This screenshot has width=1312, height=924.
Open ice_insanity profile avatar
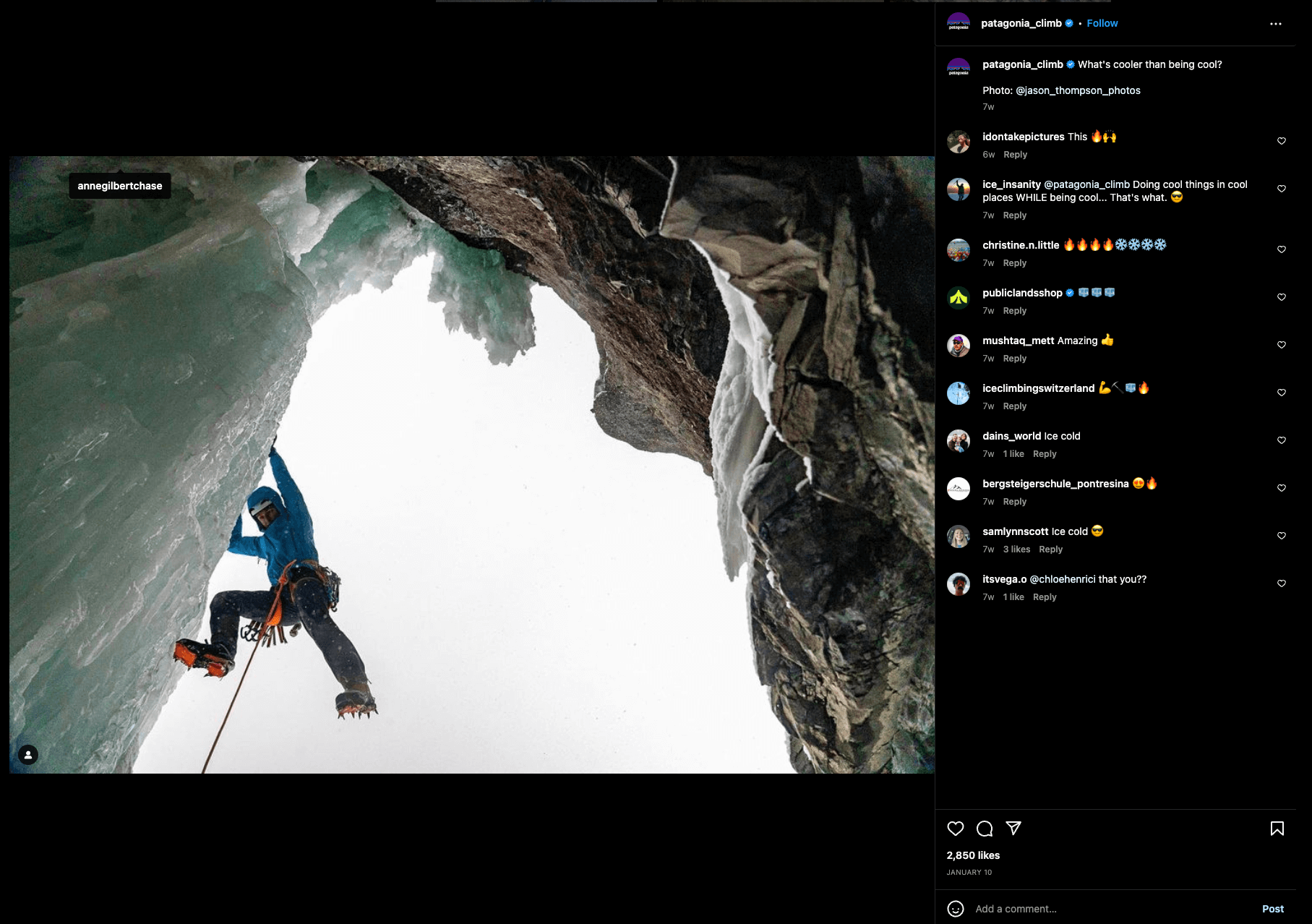coord(959,189)
